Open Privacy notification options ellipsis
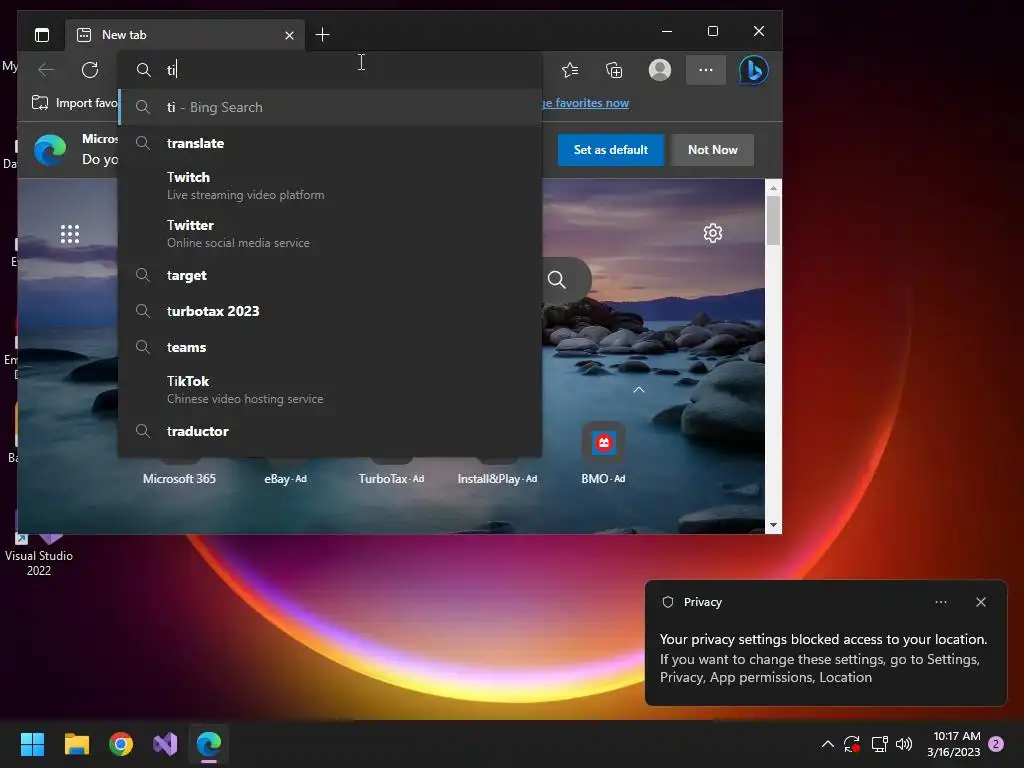Viewport: 1024px width, 768px height. click(941, 602)
